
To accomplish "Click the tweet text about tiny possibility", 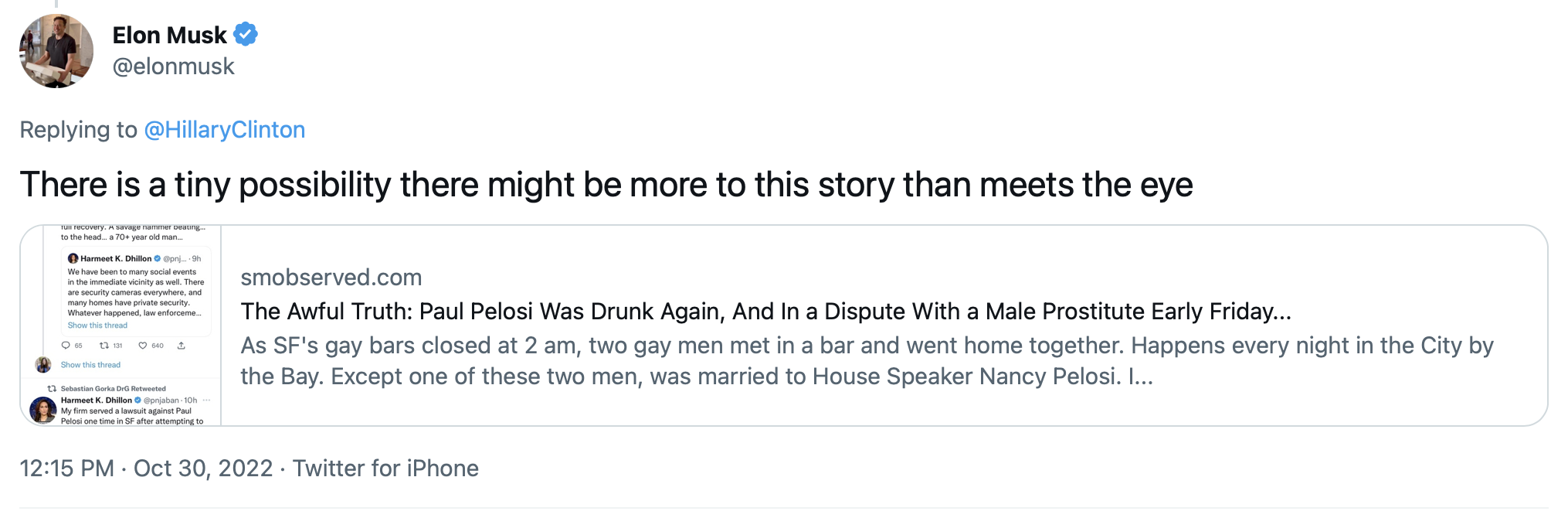I will (x=606, y=186).
